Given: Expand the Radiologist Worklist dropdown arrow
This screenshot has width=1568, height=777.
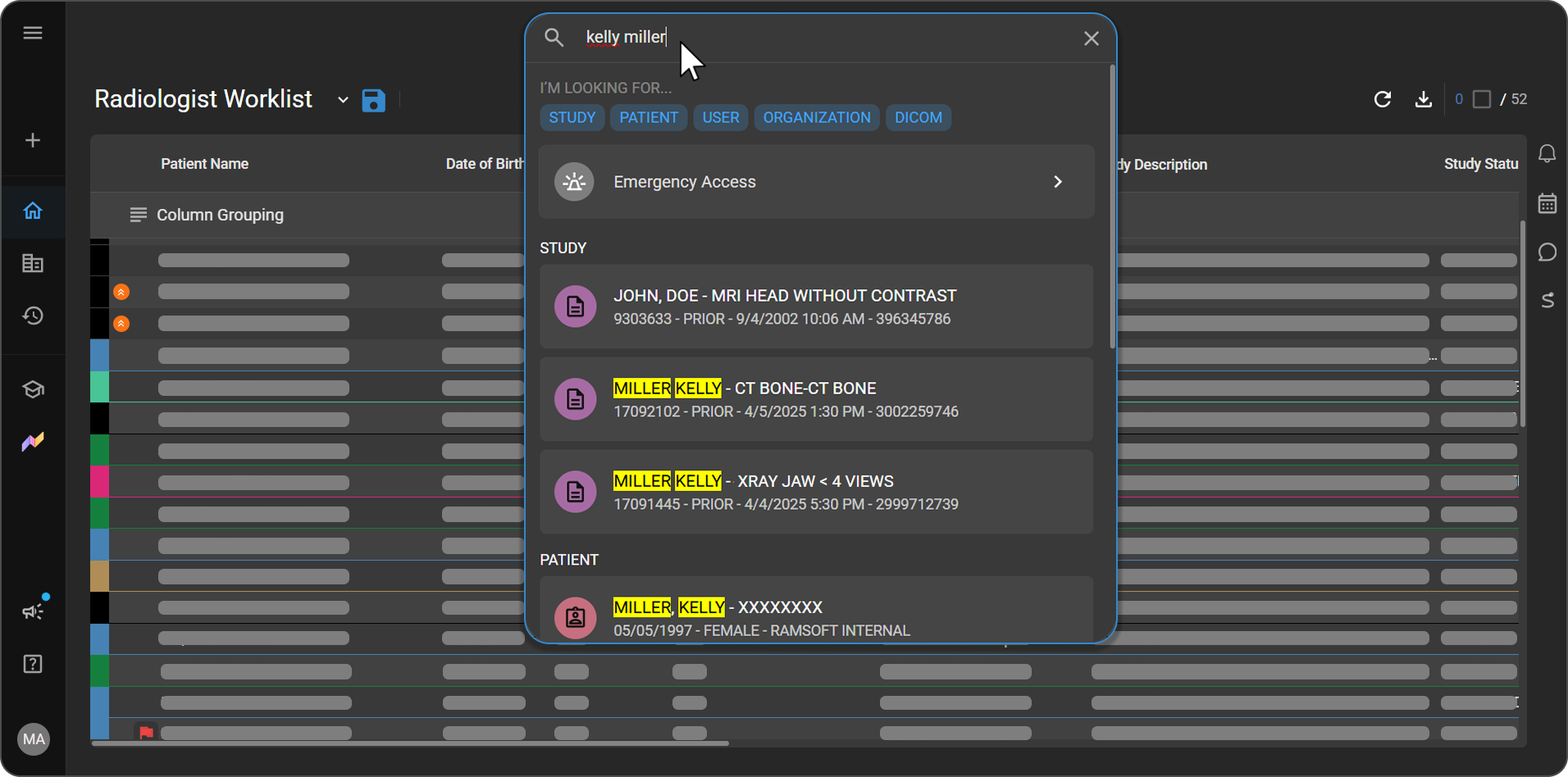Looking at the screenshot, I should (343, 100).
